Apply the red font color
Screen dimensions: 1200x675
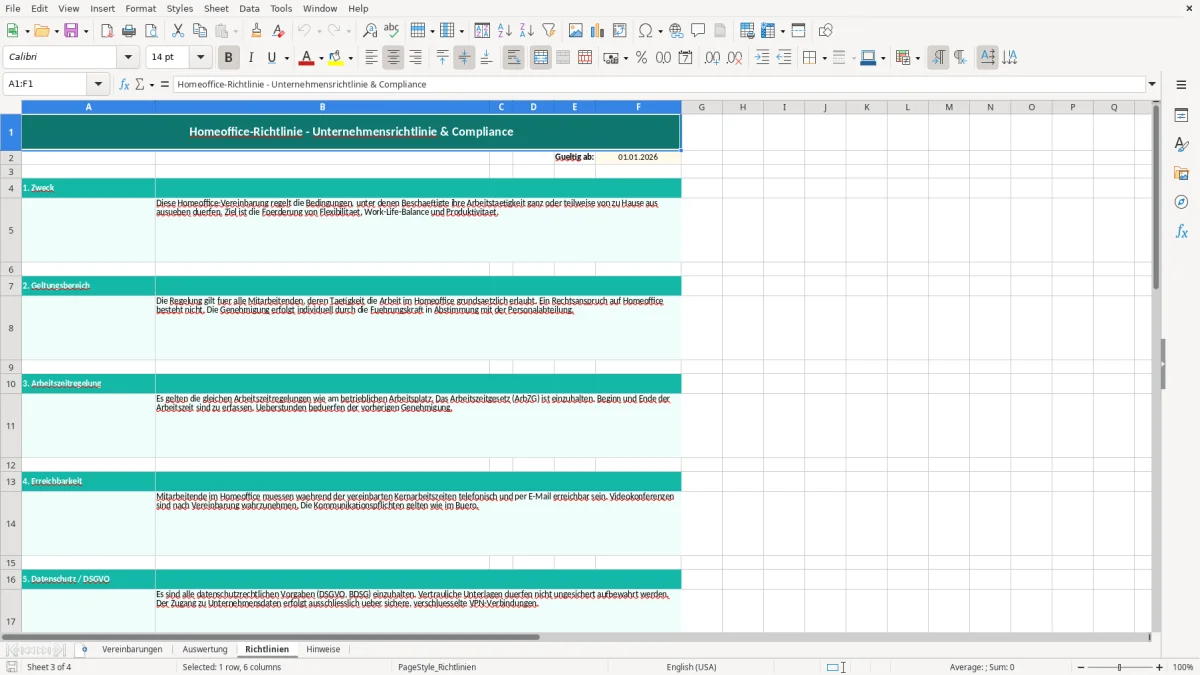click(307, 58)
